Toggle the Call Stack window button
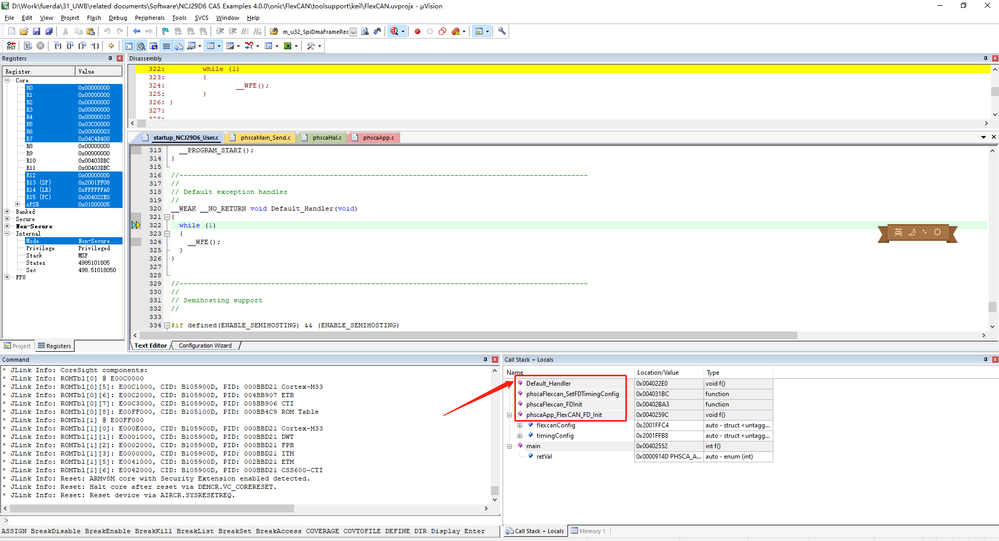Screen dimensions: 999x541 178,46
